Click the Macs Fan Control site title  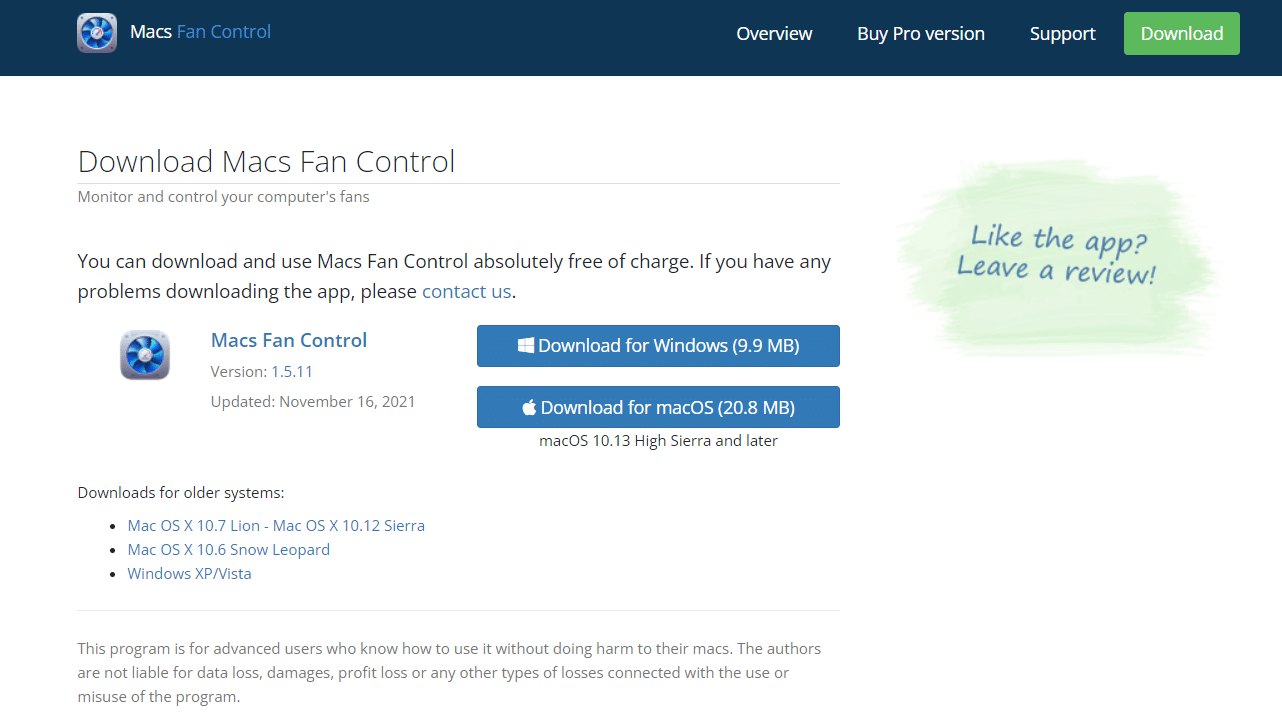(200, 32)
